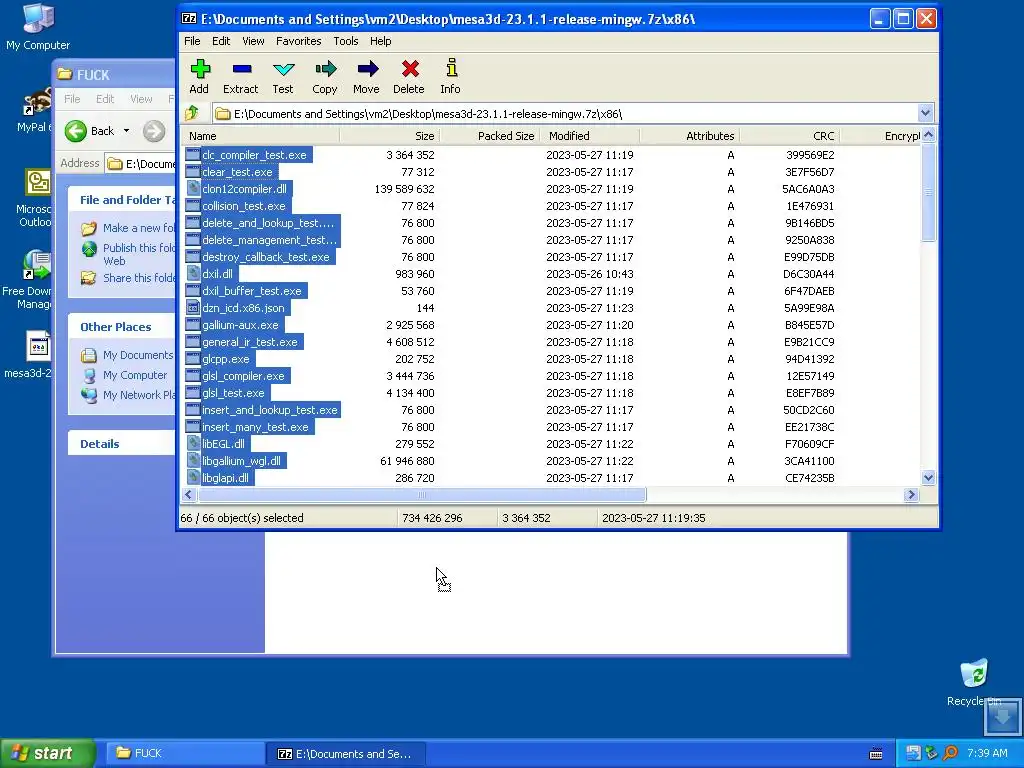Open My Computer link in Other Places

[x=135, y=375]
